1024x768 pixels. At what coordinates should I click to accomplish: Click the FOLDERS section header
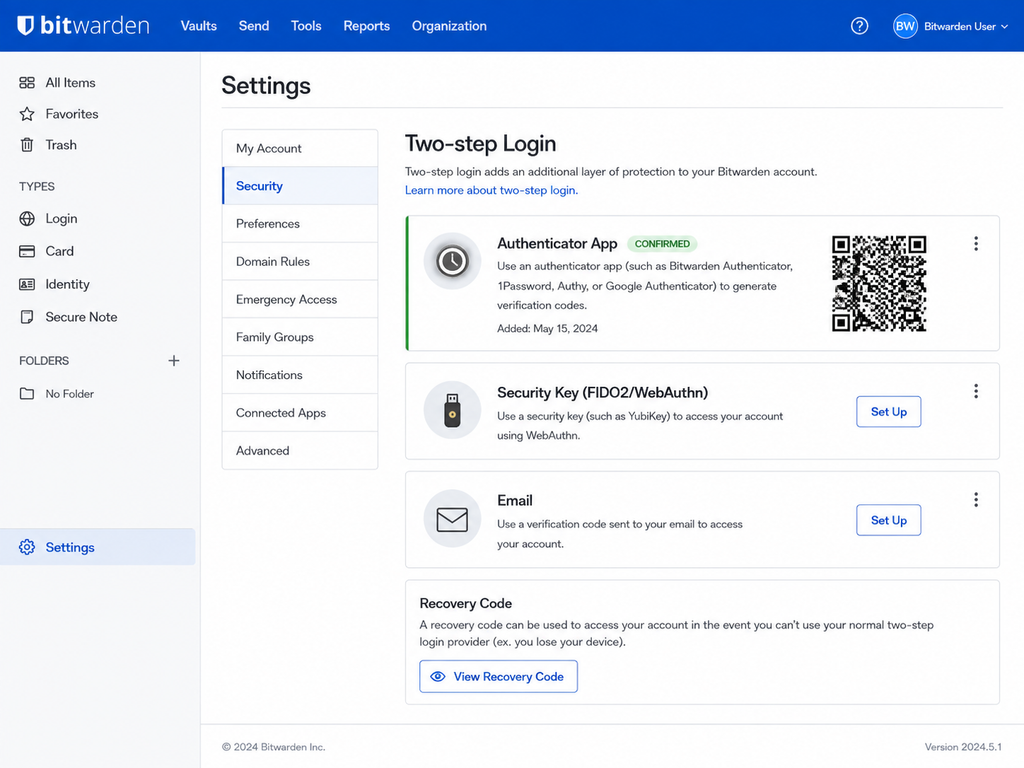point(44,360)
